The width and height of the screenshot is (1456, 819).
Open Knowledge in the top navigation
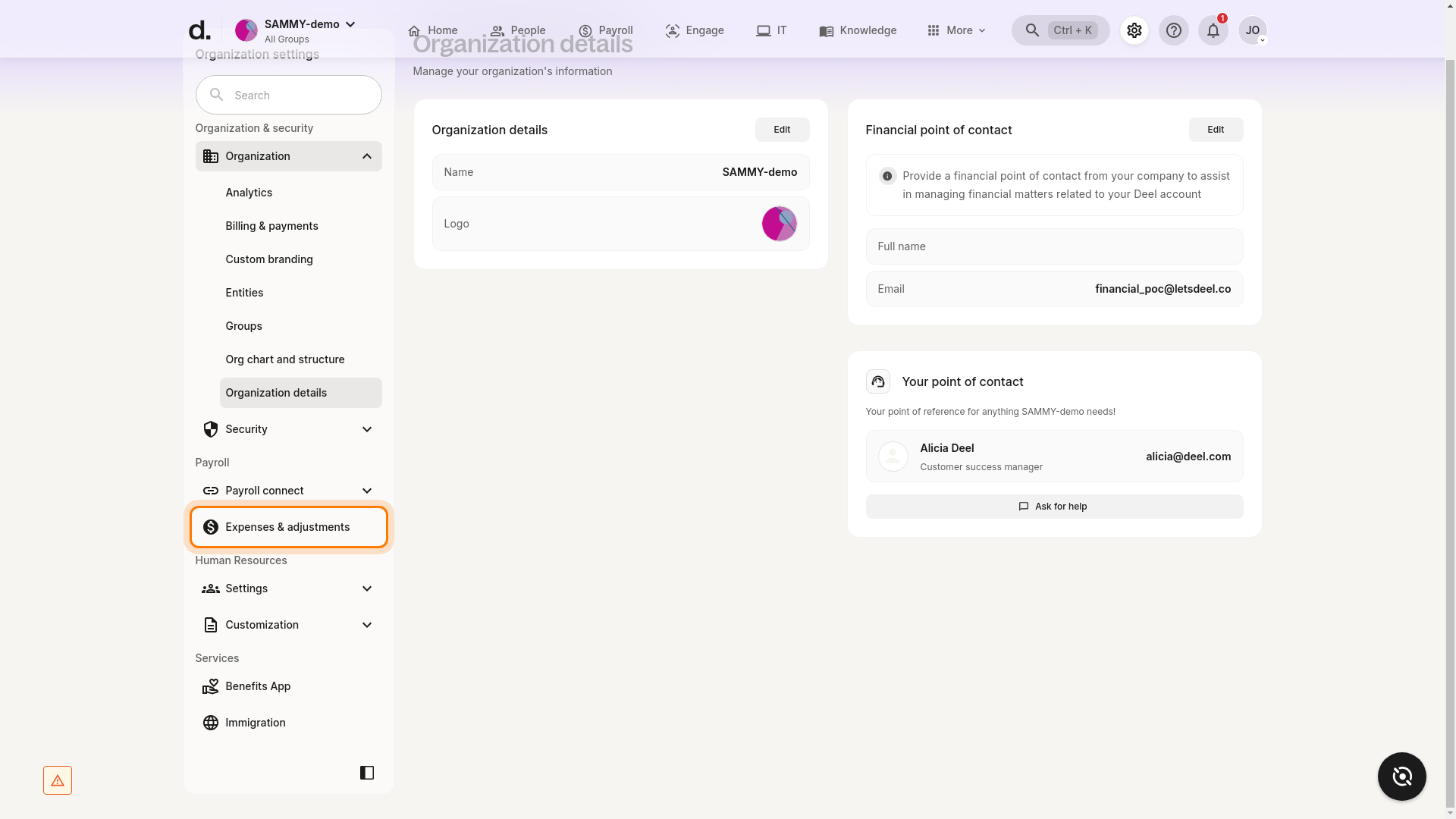click(858, 30)
